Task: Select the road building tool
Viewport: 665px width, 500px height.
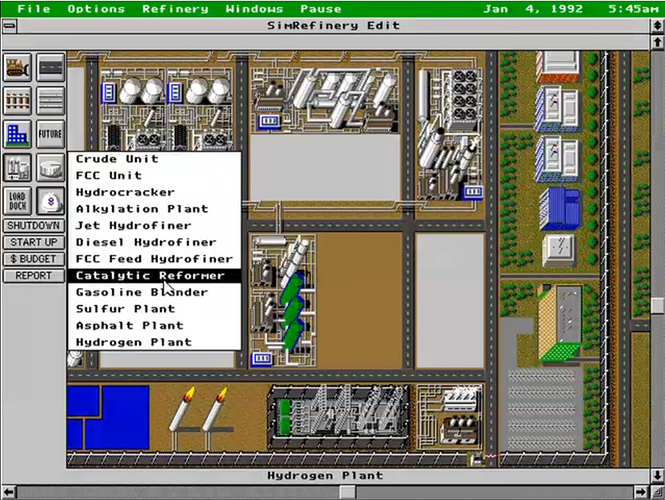Action: pos(50,67)
